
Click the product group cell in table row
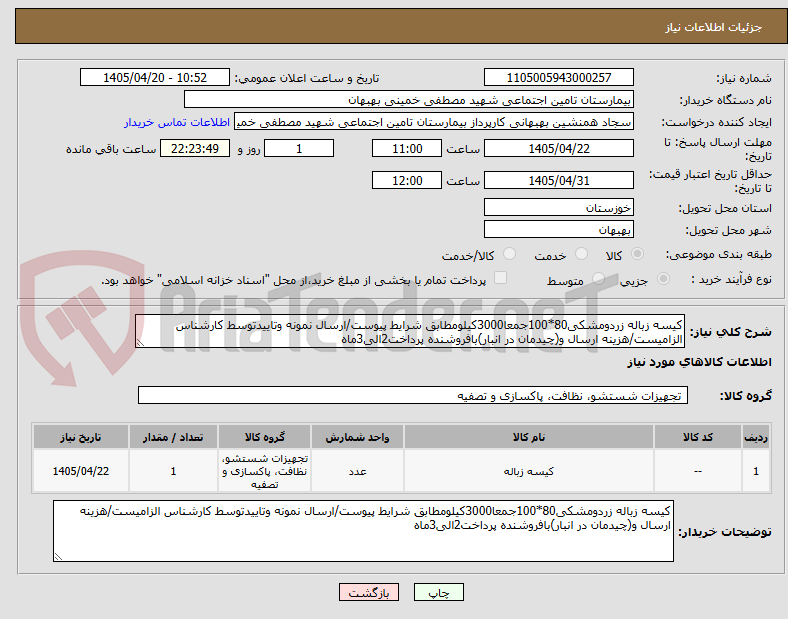pyautogui.click(x=264, y=471)
